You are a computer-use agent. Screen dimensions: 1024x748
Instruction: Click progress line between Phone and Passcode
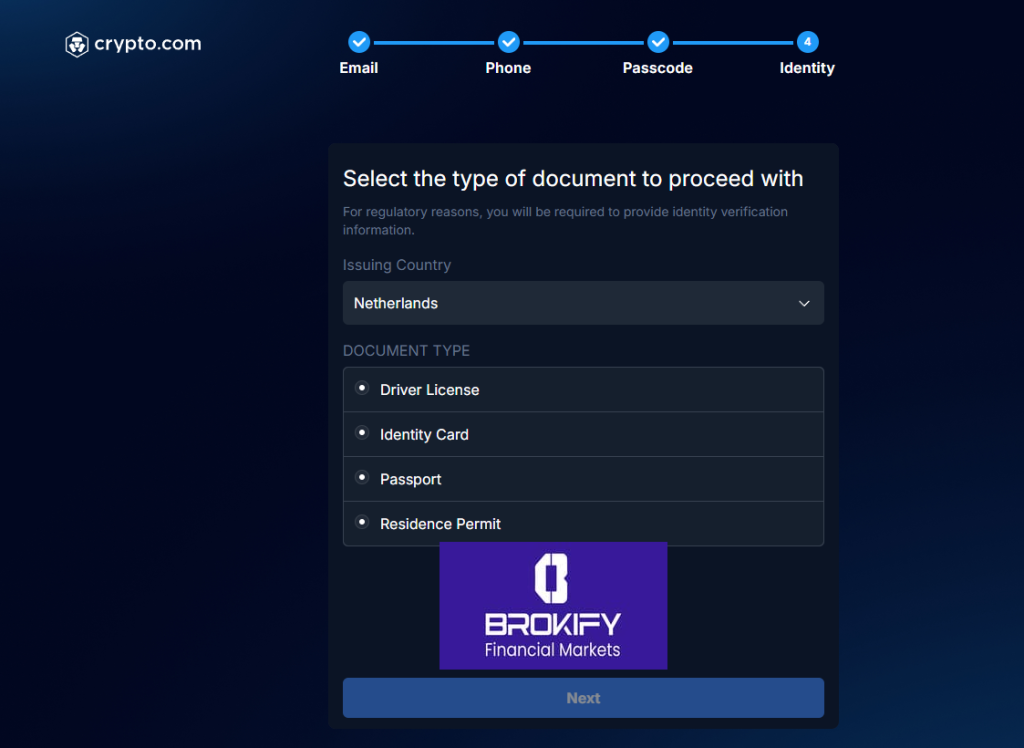583,43
